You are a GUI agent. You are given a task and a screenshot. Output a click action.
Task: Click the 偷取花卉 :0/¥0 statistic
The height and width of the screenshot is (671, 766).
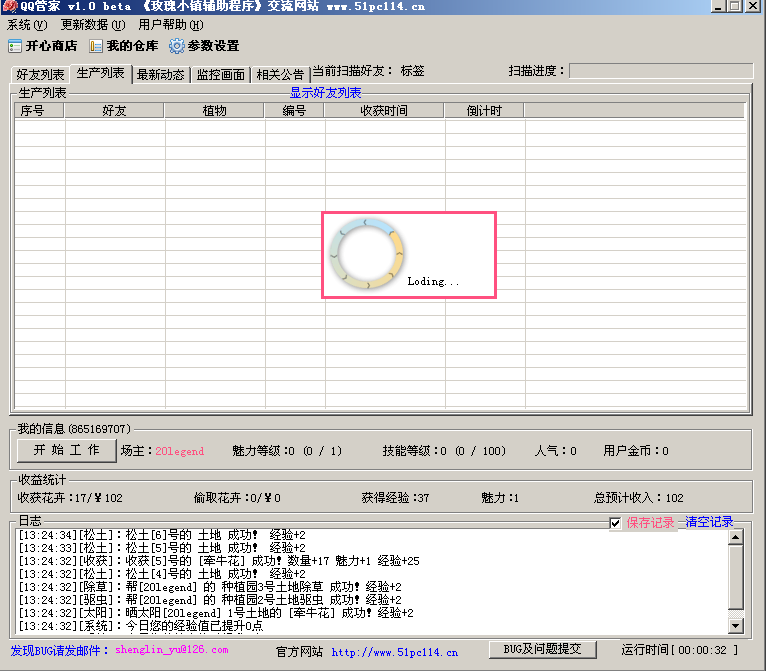pyautogui.click(x=237, y=498)
